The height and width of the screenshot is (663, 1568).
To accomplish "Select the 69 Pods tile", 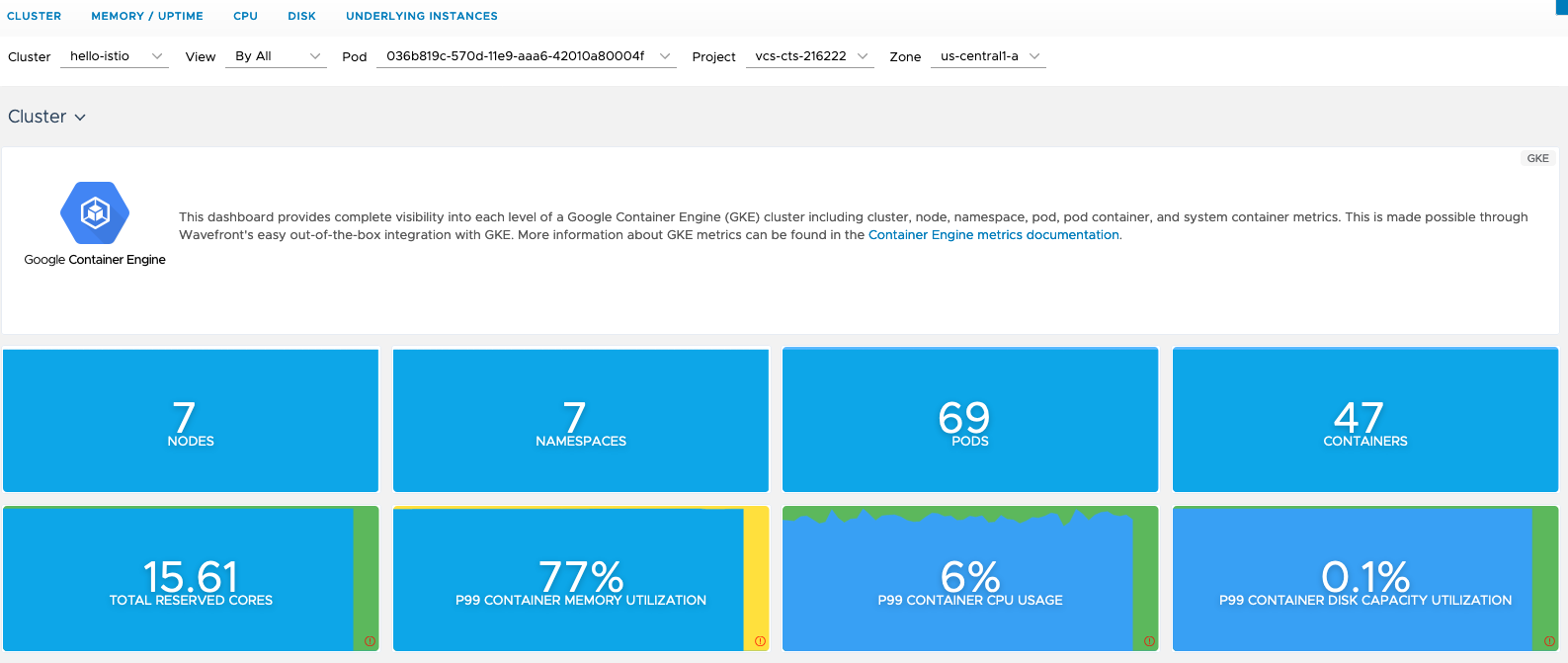I will click(x=970, y=420).
